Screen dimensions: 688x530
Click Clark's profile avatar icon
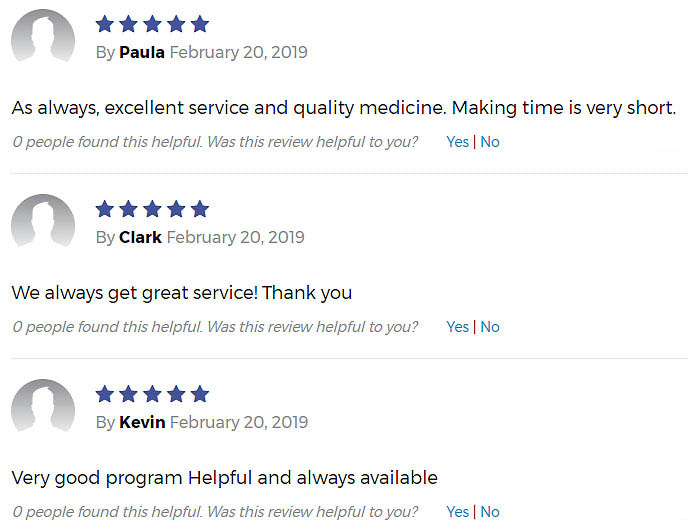point(43,221)
